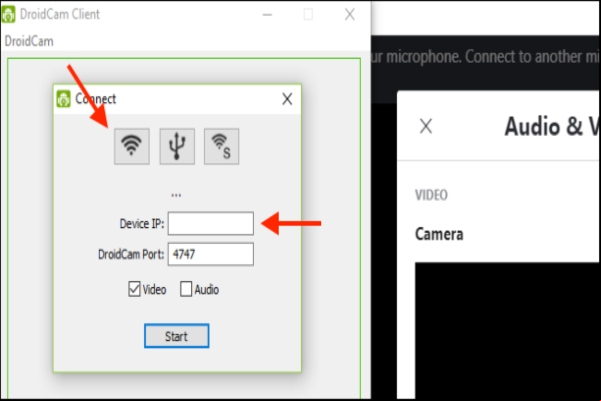Click the DroidCam icon in Connect dialog title

coord(64,99)
